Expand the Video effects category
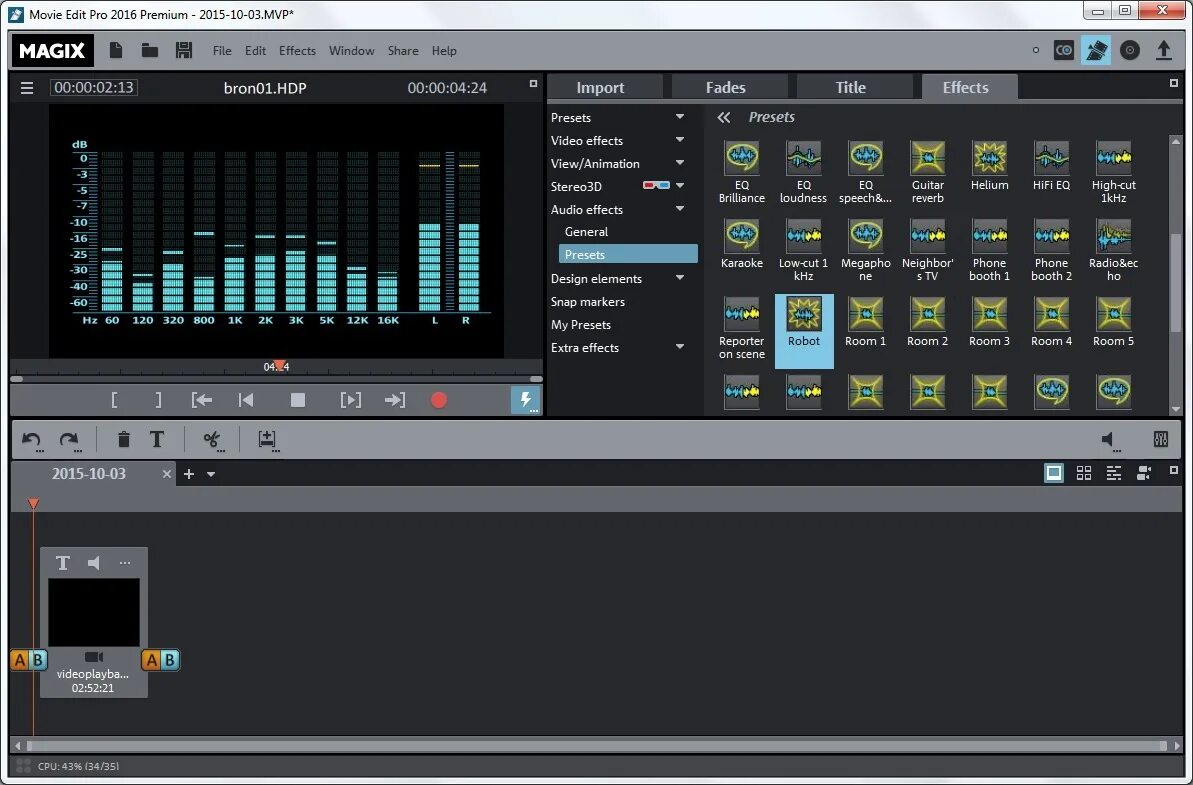 [679, 140]
